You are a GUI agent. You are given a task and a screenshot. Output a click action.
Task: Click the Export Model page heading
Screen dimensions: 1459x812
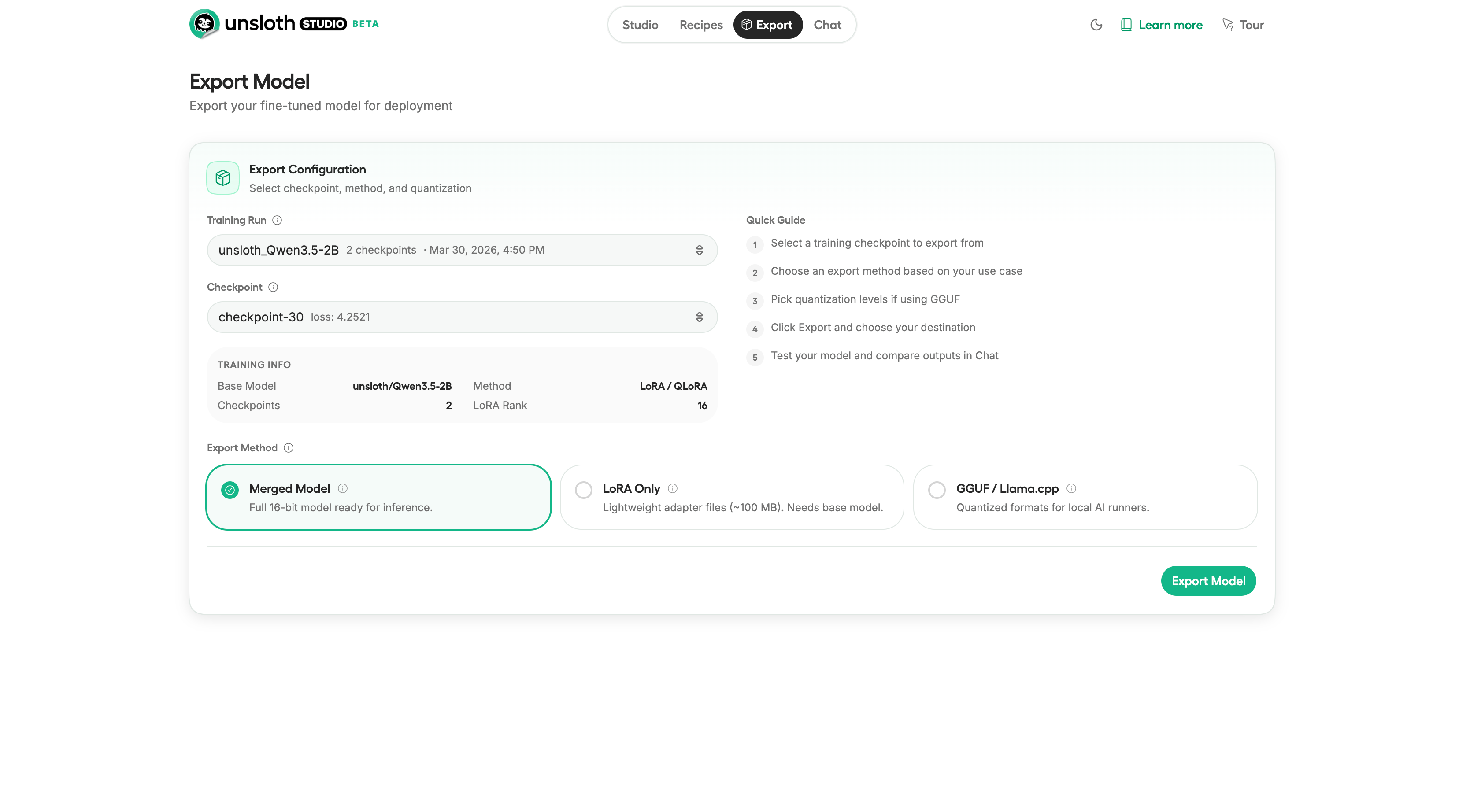249,81
